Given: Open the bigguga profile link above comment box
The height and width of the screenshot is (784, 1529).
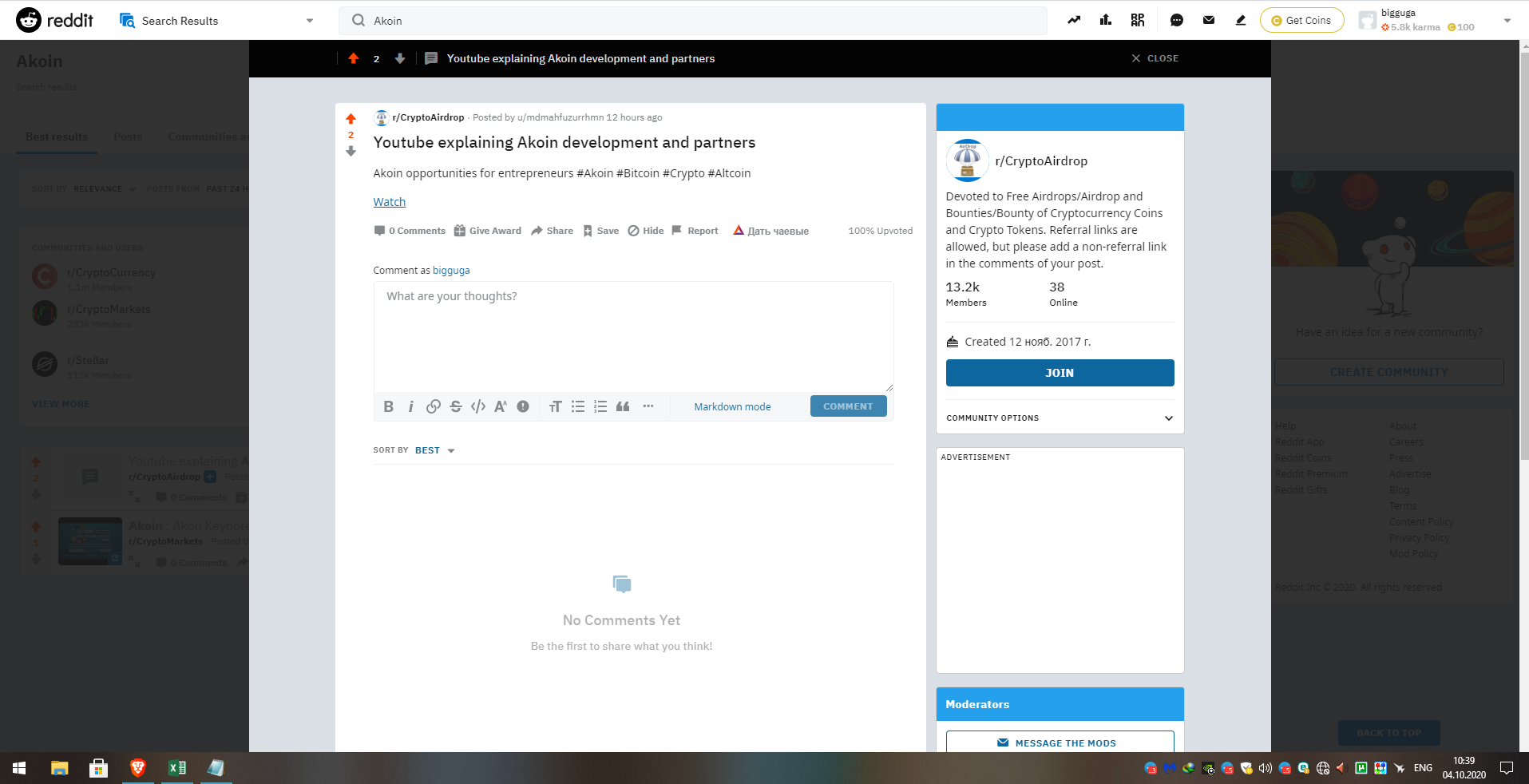Looking at the screenshot, I should point(451,271).
